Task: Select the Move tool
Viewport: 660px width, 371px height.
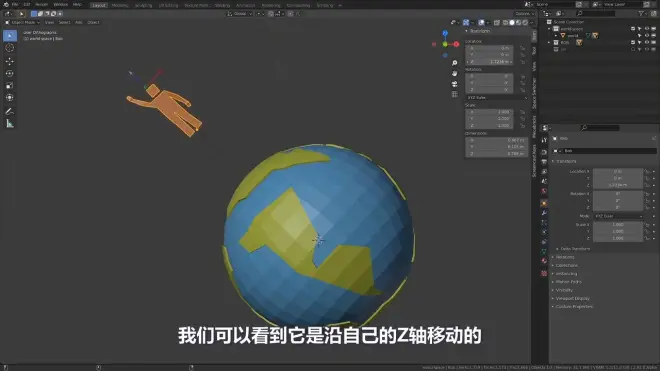Action: point(10,61)
